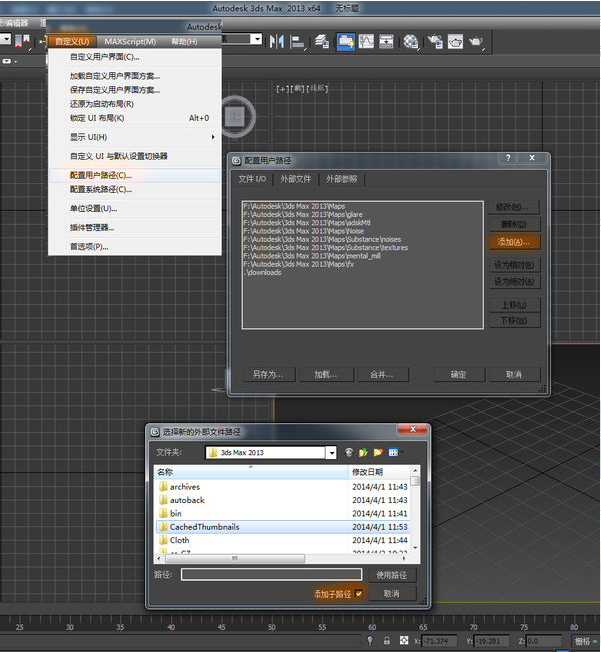Click 取消 in folder selection dialog

point(391,594)
